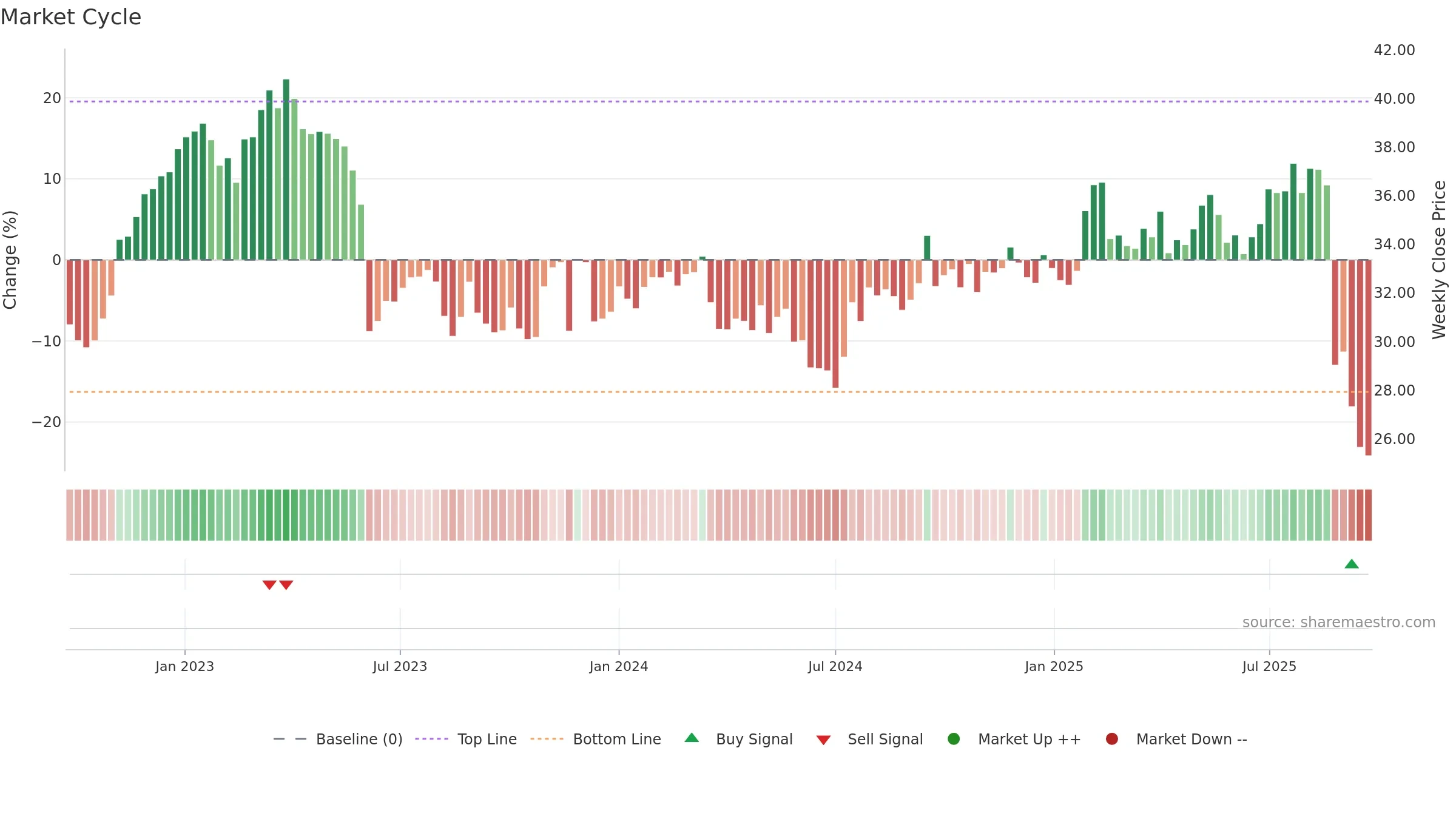Click the Change (%) y-axis title
The image size is (1456, 819).
pos(10,260)
